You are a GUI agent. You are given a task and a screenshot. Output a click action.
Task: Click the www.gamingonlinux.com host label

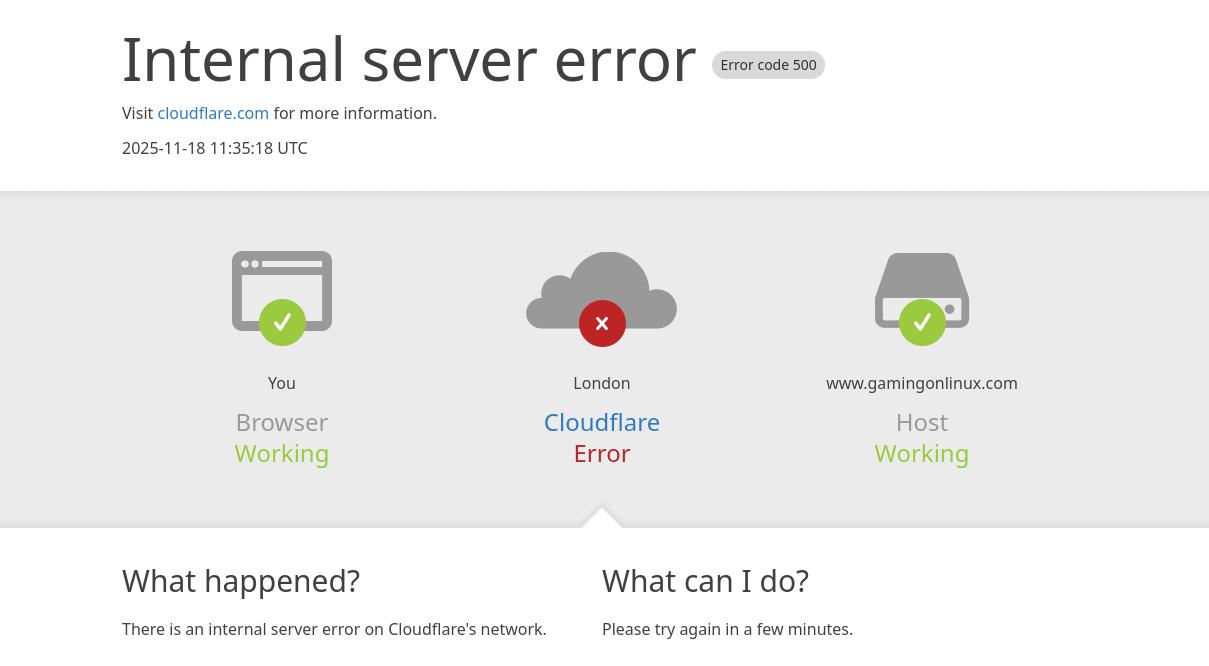[x=921, y=383]
